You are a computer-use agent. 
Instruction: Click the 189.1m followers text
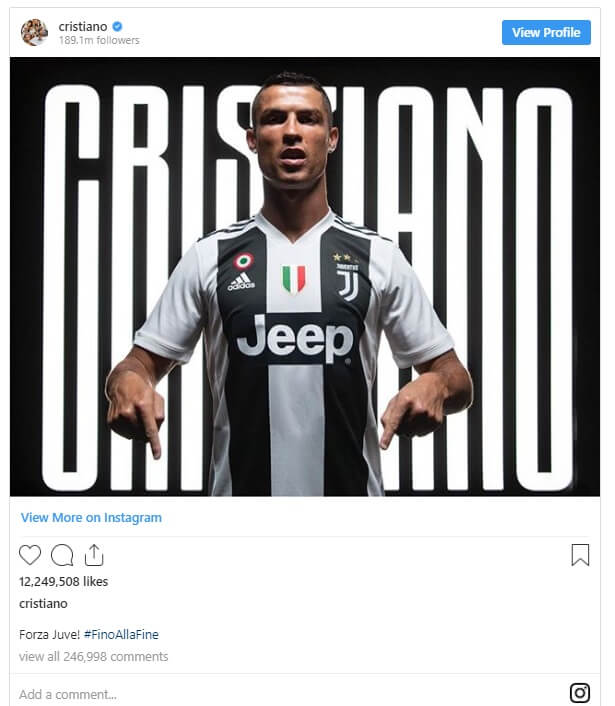coord(99,40)
